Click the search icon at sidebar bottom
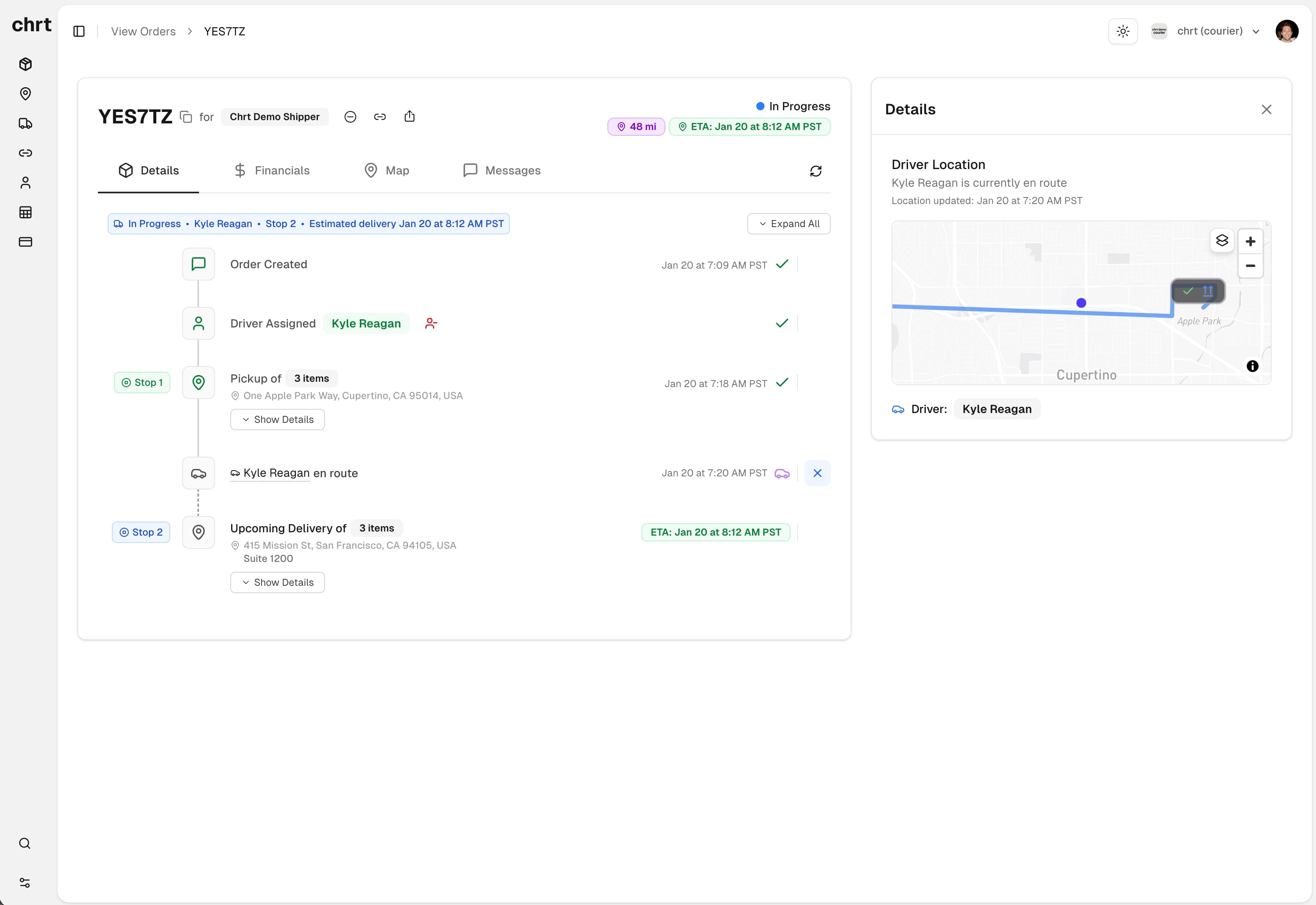 click(25, 843)
